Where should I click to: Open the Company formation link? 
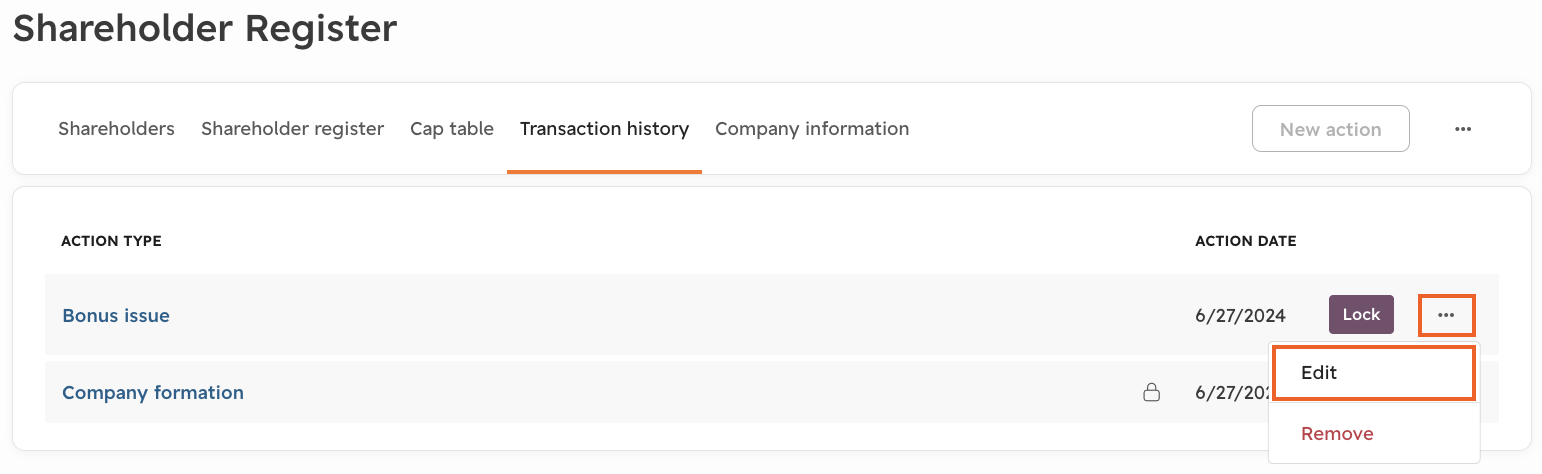pyautogui.click(x=153, y=393)
